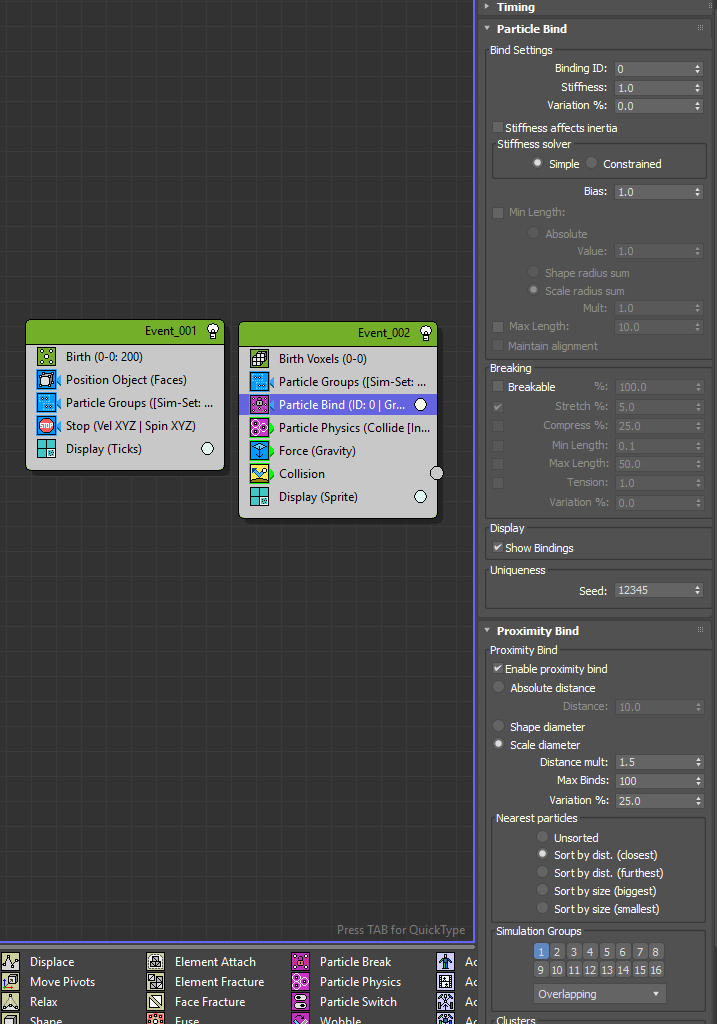This screenshot has height=1024, width=717.
Task: Enable the Breakable checkbox
Action: pyautogui.click(x=498, y=387)
